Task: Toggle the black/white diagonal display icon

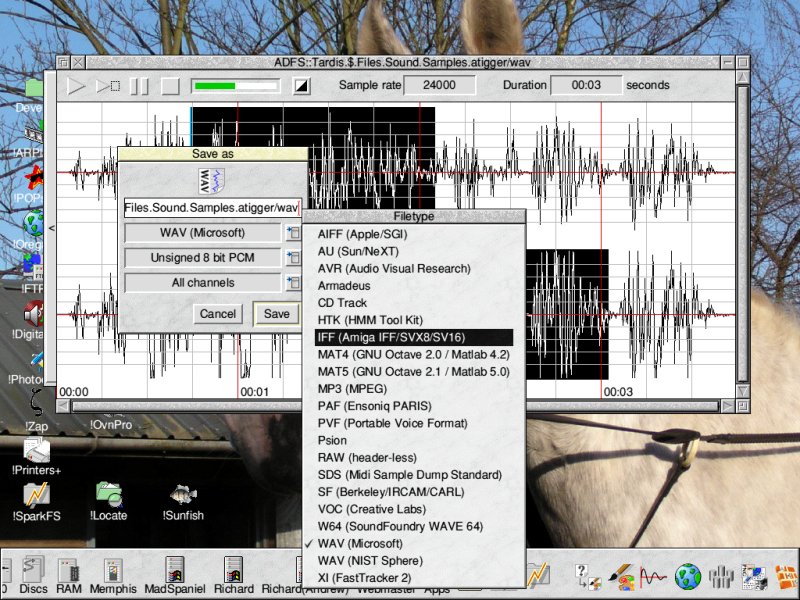Action: pos(302,86)
